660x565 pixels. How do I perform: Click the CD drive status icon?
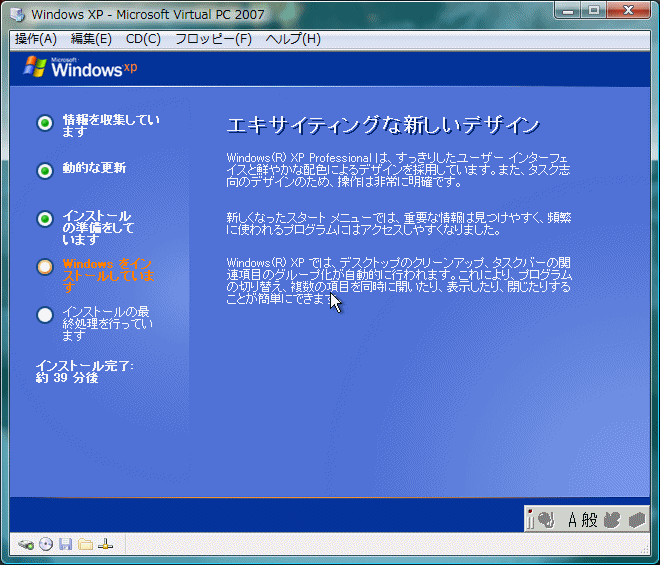(46, 544)
